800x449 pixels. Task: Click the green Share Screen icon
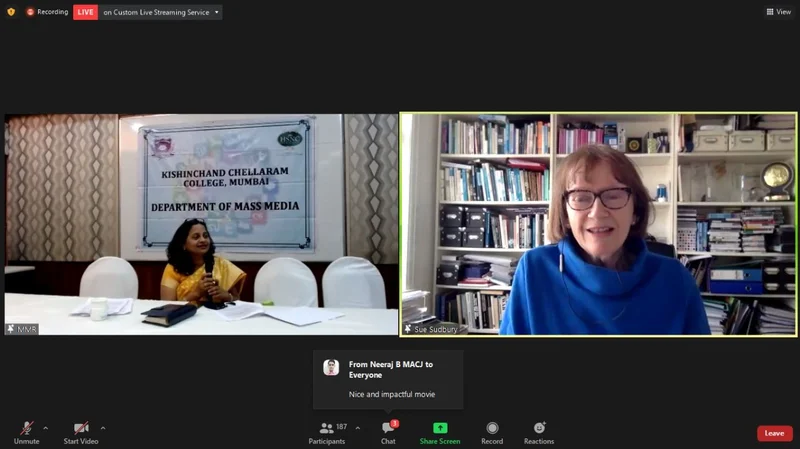pyautogui.click(x=440, y=428)
